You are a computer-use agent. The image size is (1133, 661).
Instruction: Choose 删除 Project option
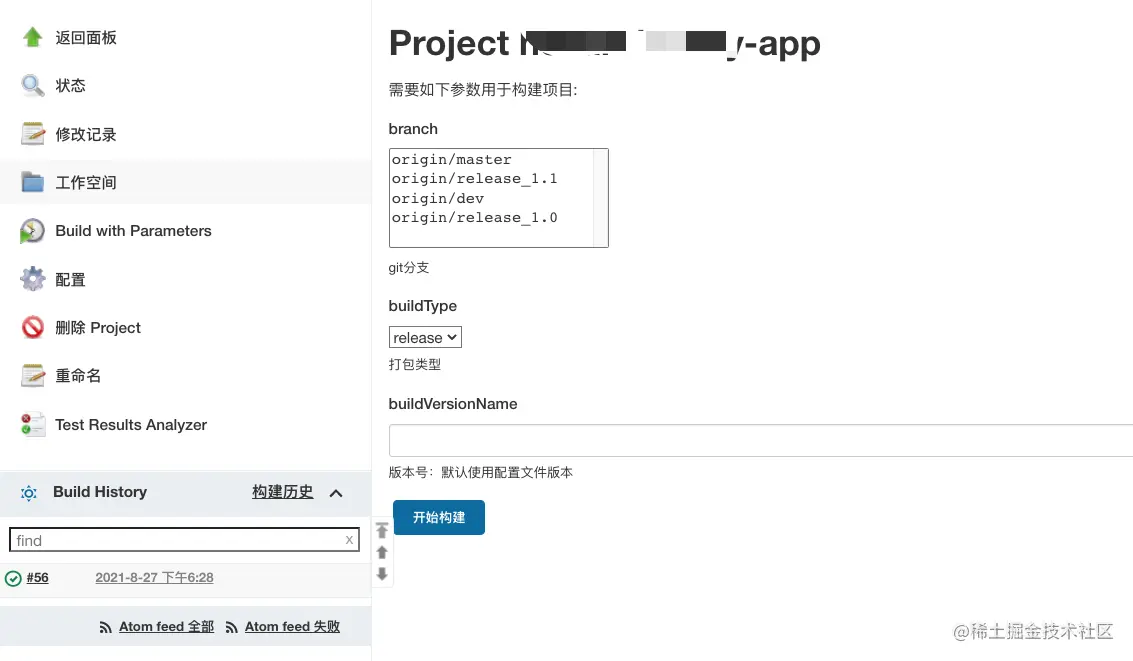98,328
